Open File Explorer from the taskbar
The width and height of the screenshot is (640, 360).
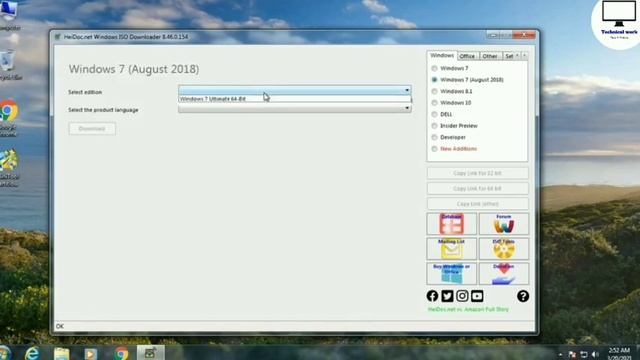(62, 353)
